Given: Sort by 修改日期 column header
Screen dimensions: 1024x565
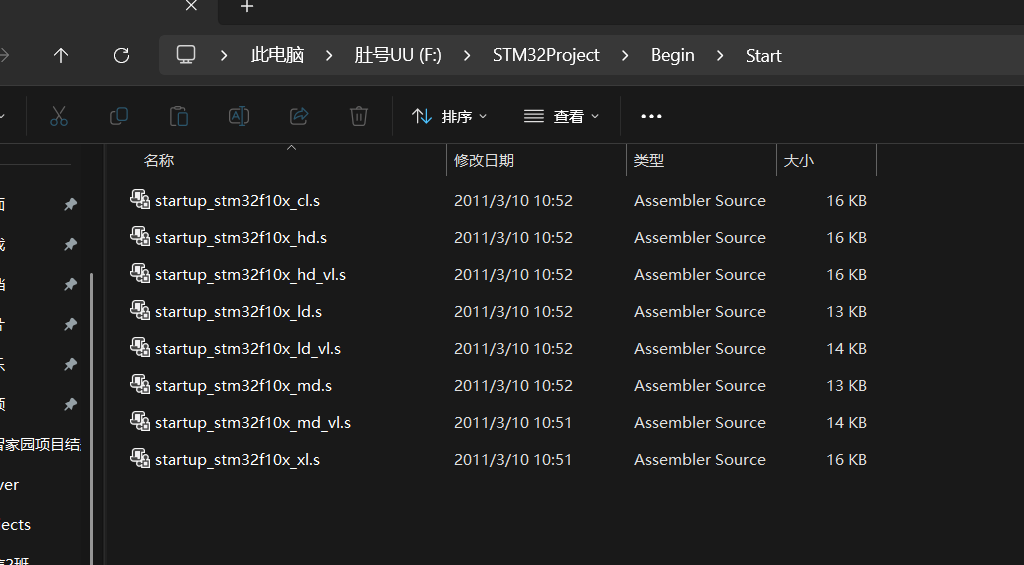Looking at the screenshot, I should pyautogui.click(x=484, y=161).
